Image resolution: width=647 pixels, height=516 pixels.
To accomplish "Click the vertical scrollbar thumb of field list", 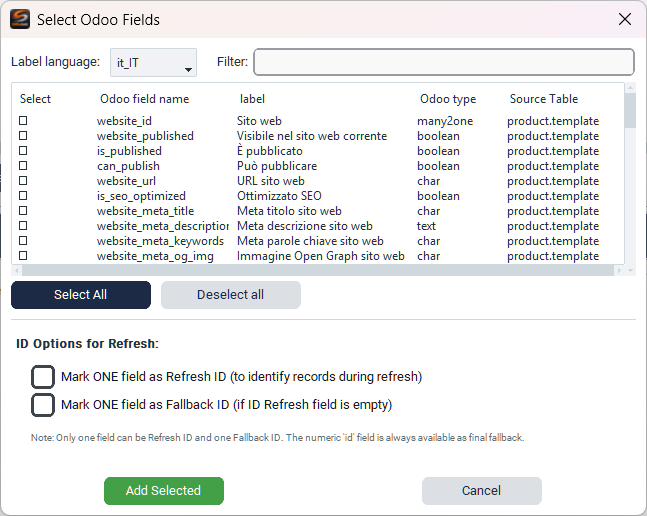I will (630, 111).
